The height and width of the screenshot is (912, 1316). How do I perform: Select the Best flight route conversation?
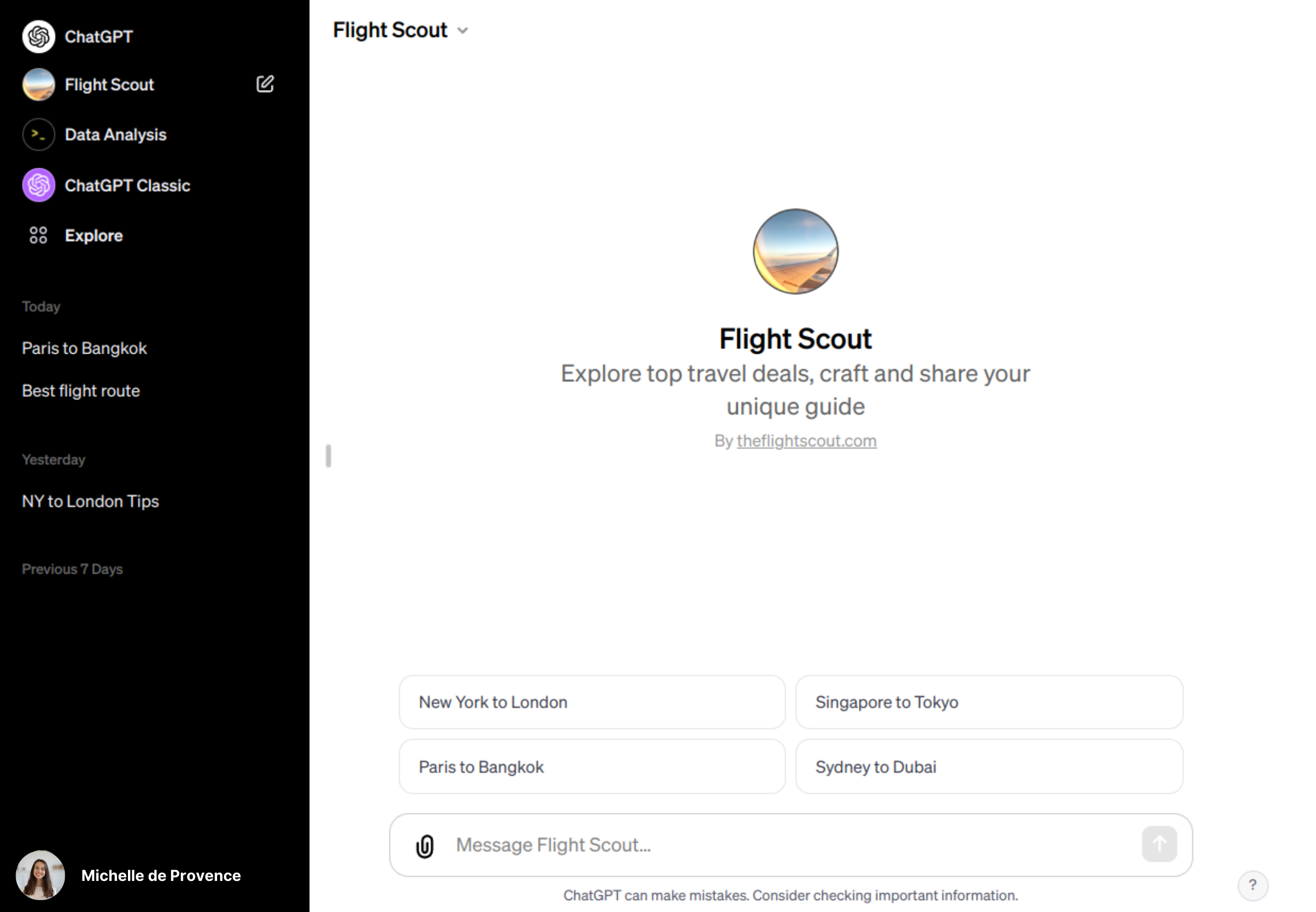click(x=81, y=391)
